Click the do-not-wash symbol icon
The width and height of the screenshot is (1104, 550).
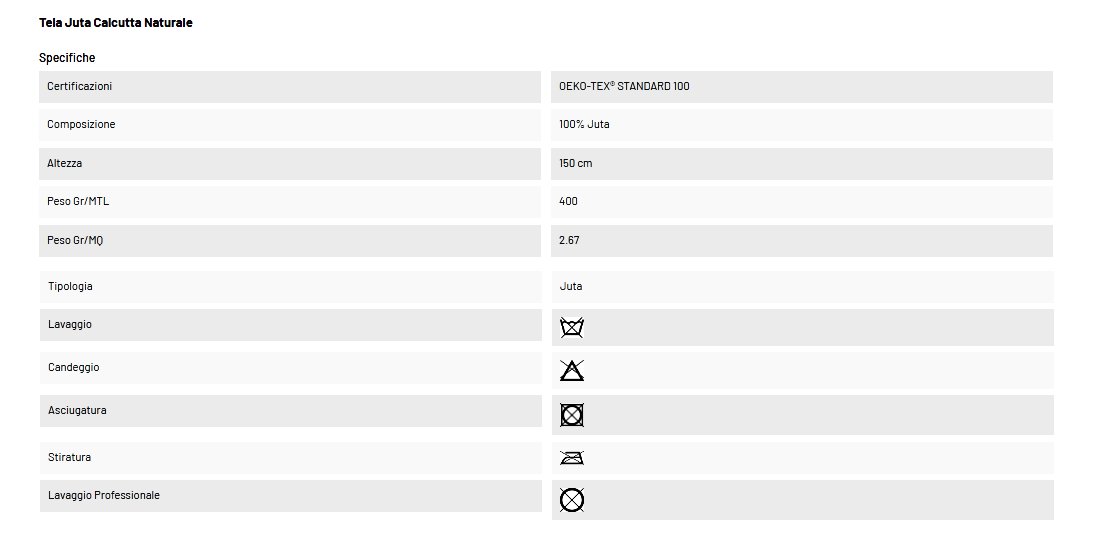point(572,327)
